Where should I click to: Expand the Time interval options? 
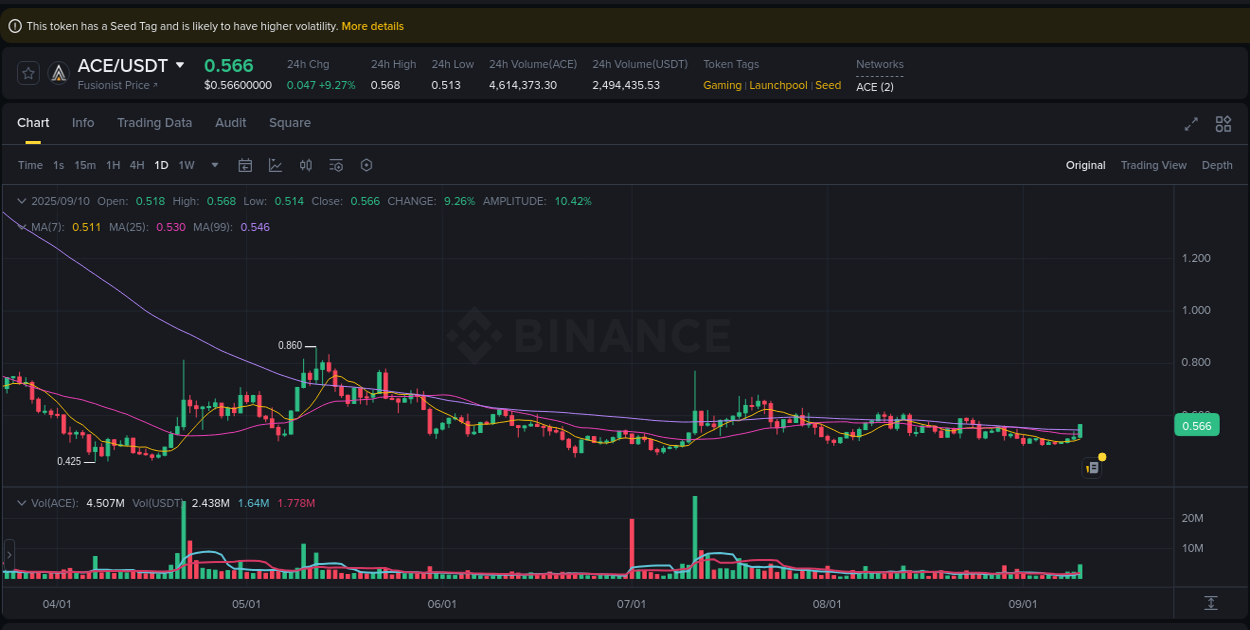(x=30, y=165)
